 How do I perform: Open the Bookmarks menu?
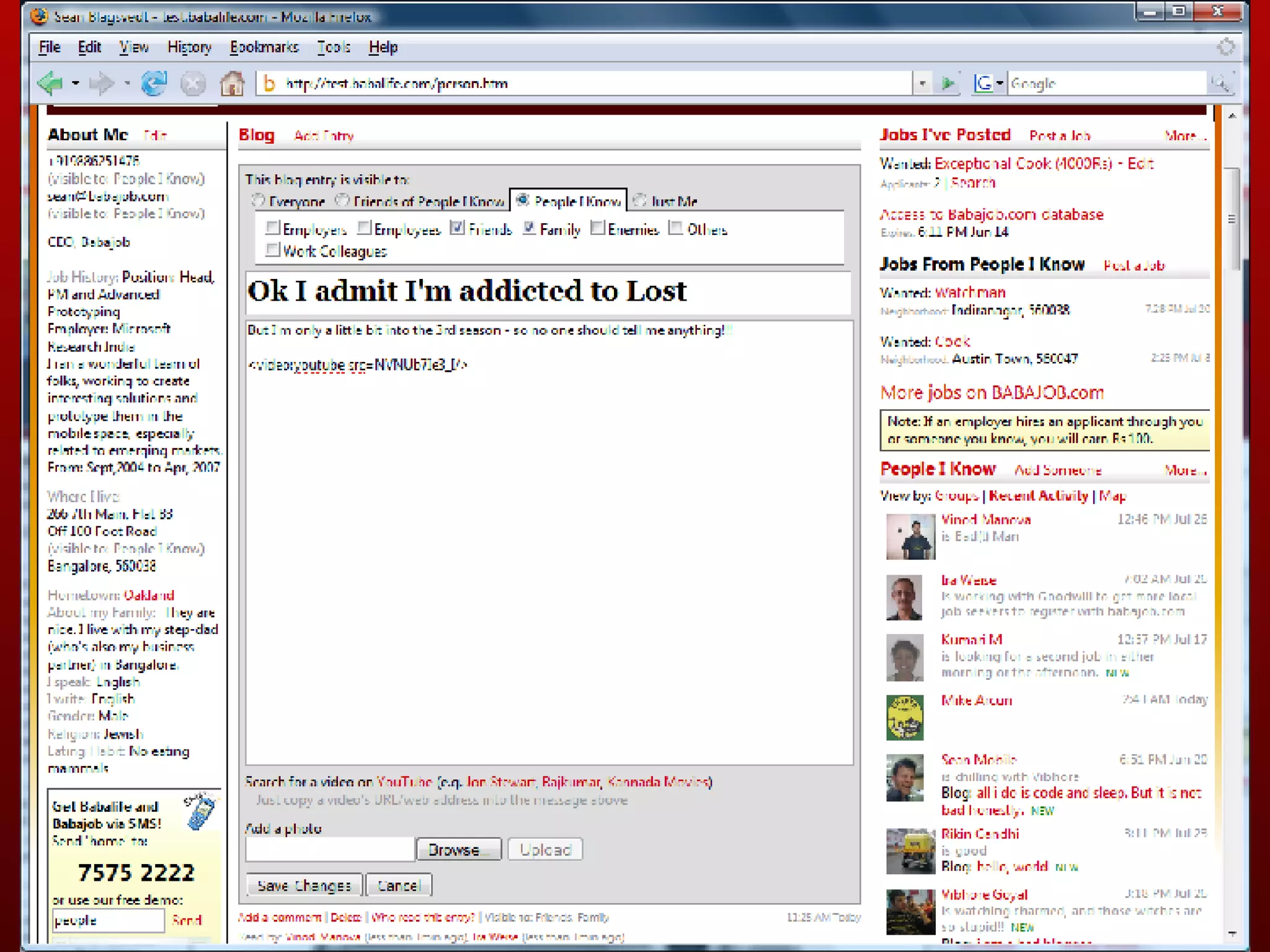pyautogui.click(x=264, y=47)
